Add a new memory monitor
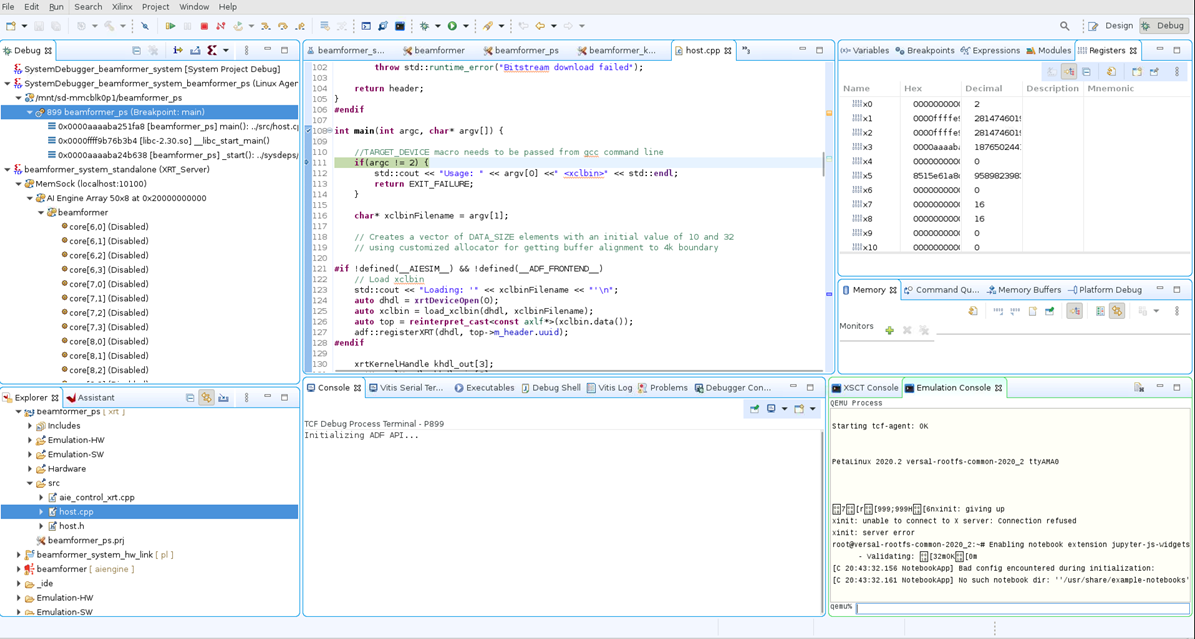This screenshot has height=639, width=1195. [x=889, y=330]
